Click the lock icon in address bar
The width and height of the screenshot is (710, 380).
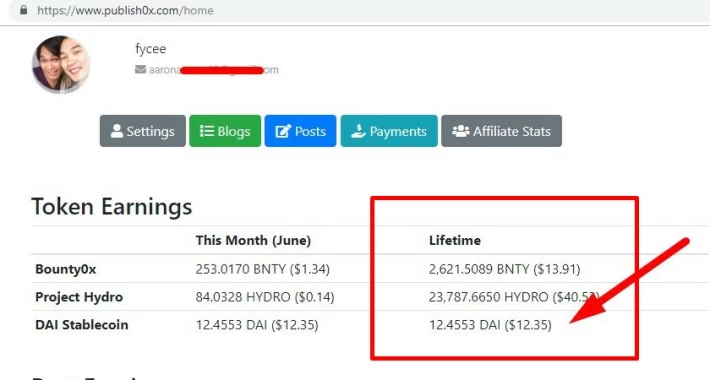(24, 10)
